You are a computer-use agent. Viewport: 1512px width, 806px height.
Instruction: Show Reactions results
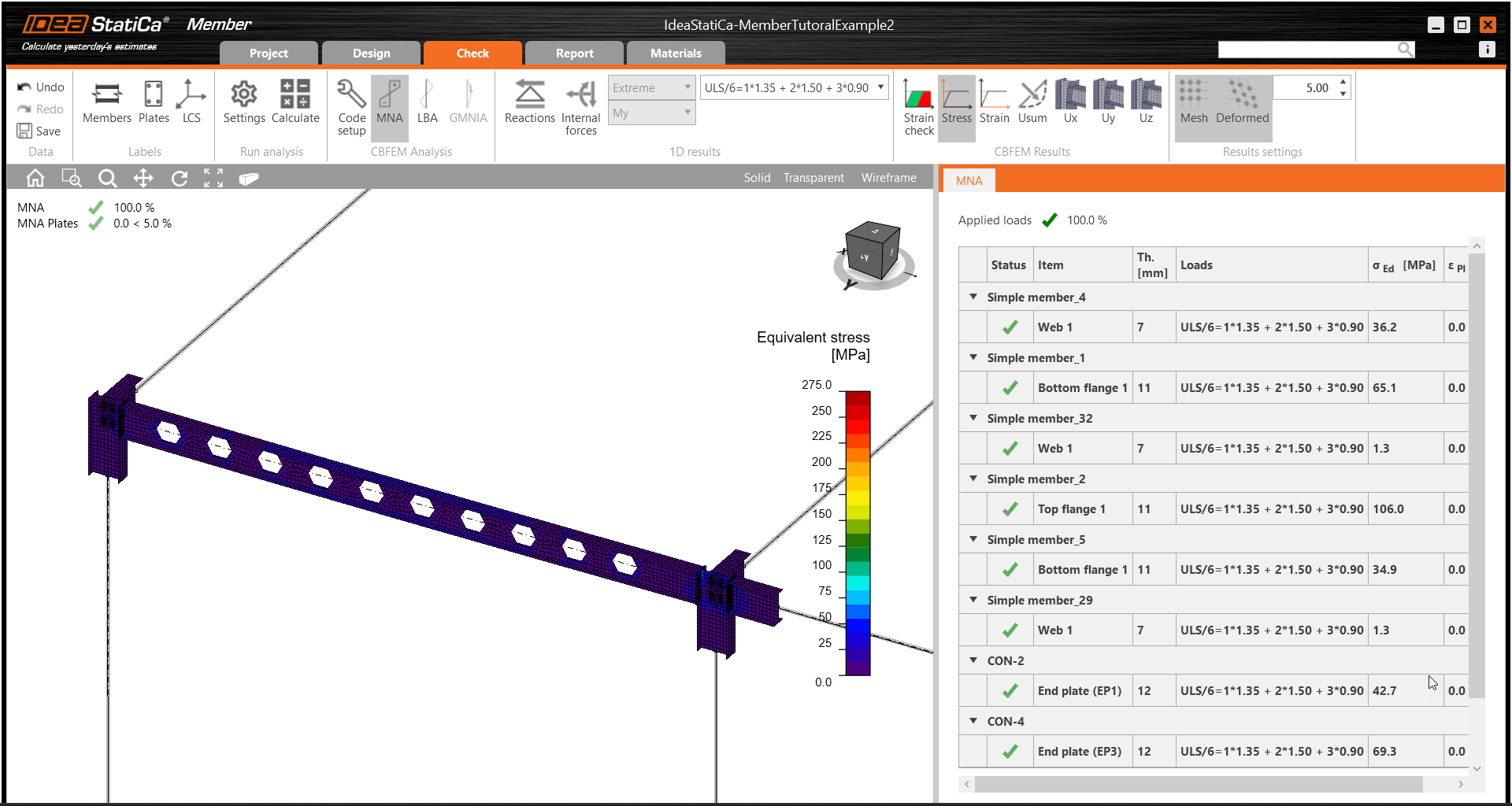[529, 102]
